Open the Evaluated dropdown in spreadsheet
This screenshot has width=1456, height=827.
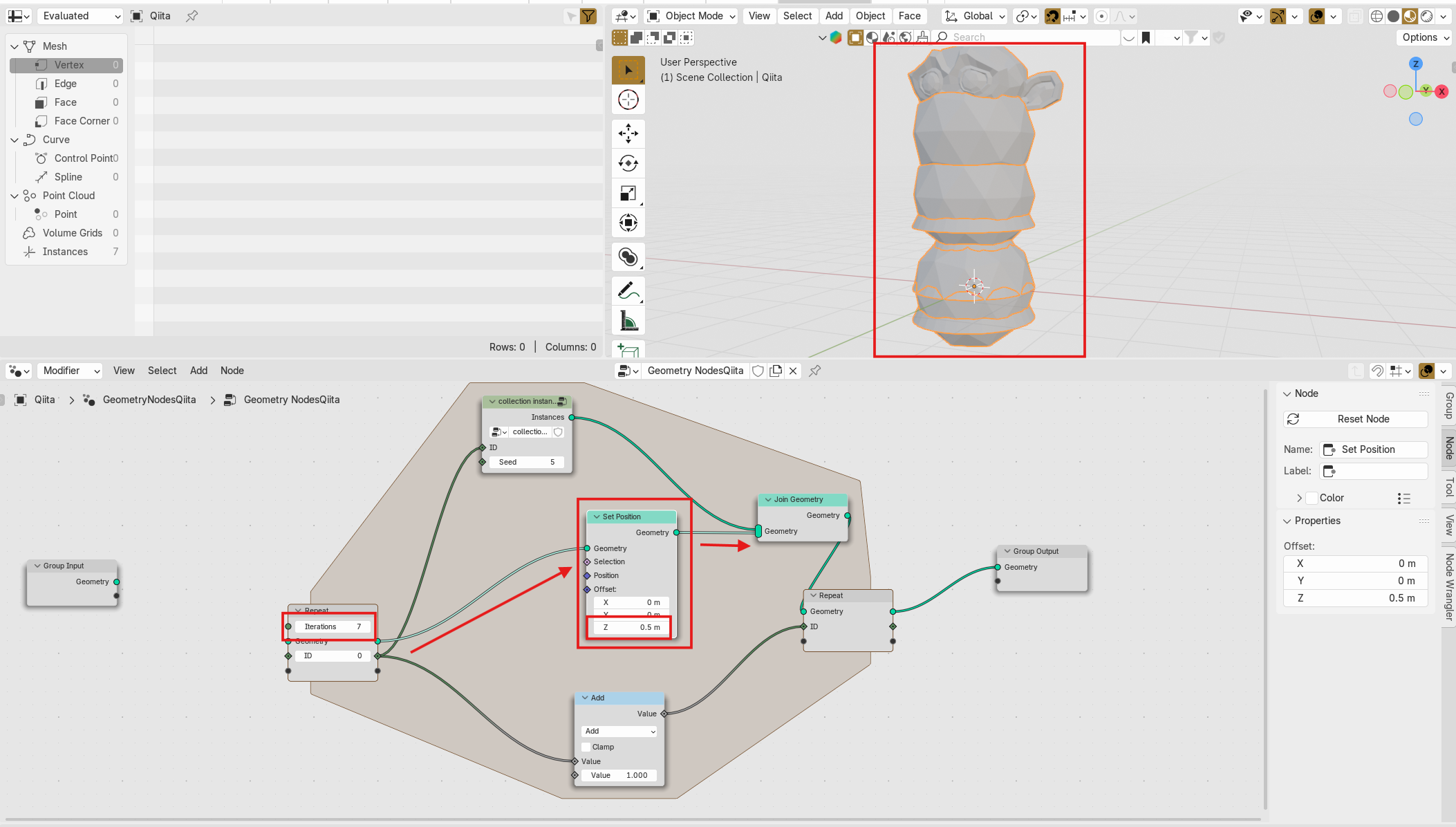pos(81,16)
